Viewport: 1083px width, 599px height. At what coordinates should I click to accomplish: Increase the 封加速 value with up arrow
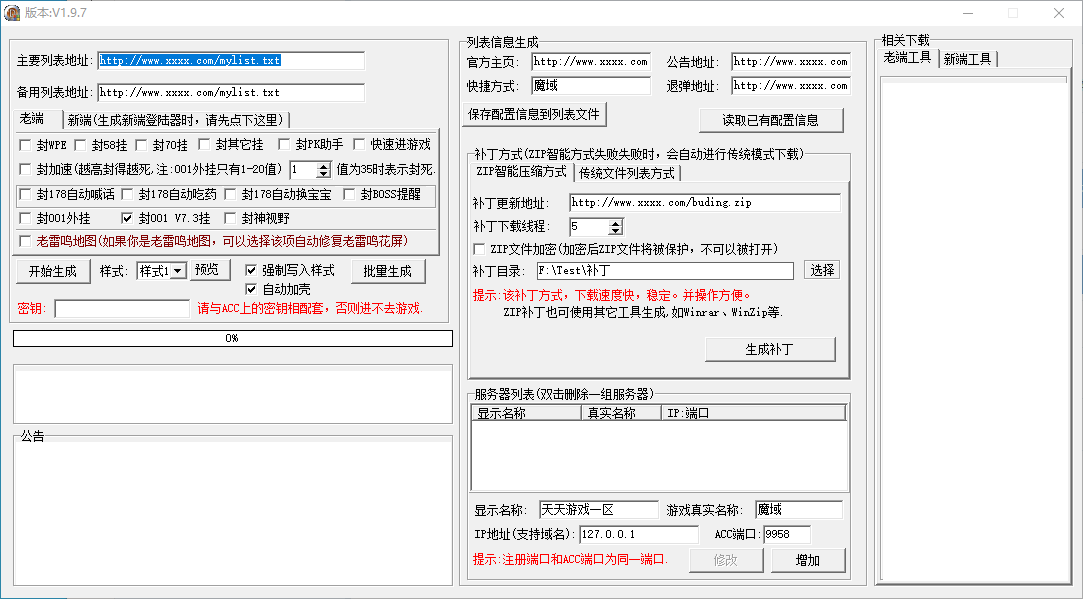click(323, 166)
